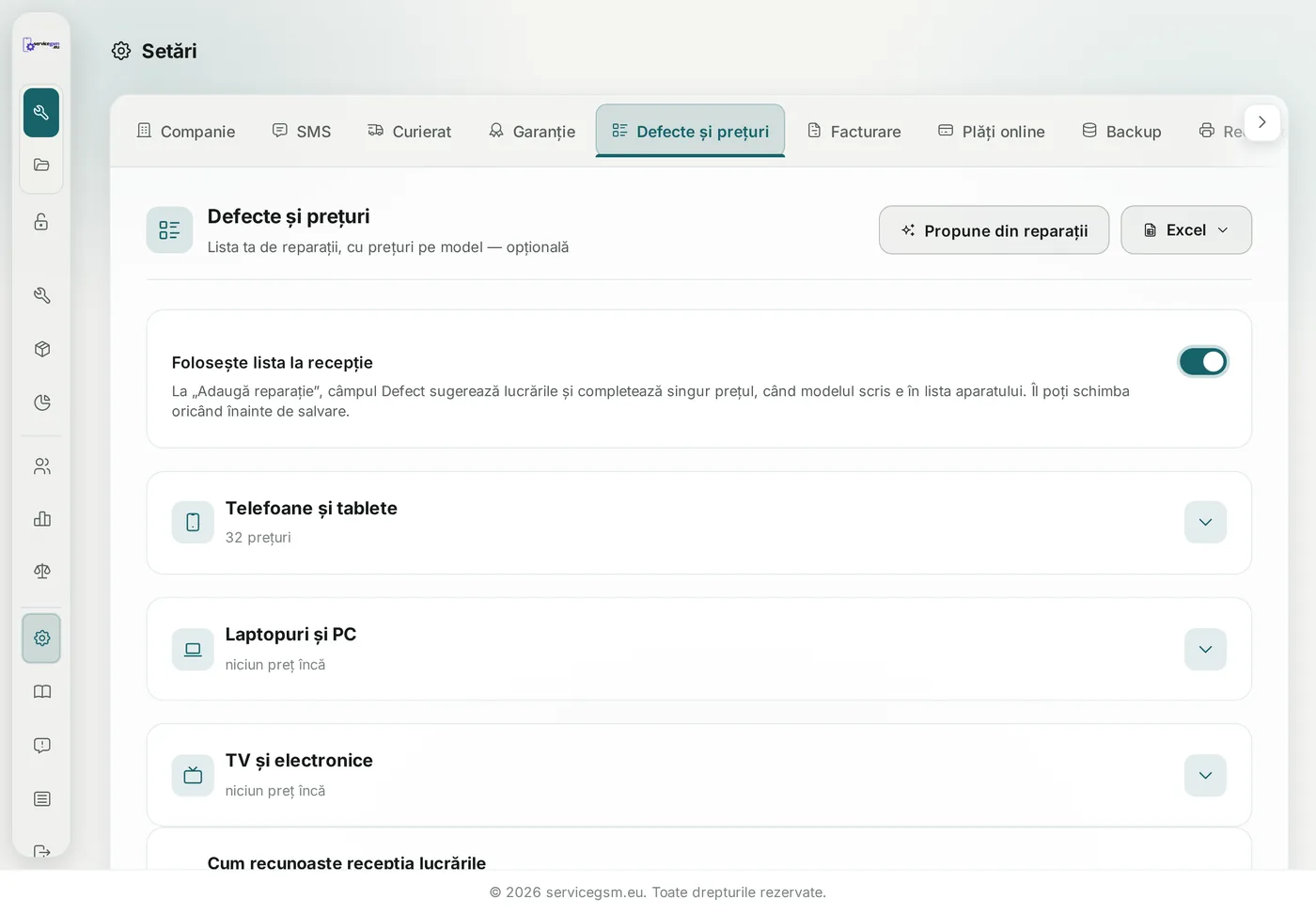1316x915 pixels.
Task: Click the "TV și electronice" title
Action: (299, 761)
